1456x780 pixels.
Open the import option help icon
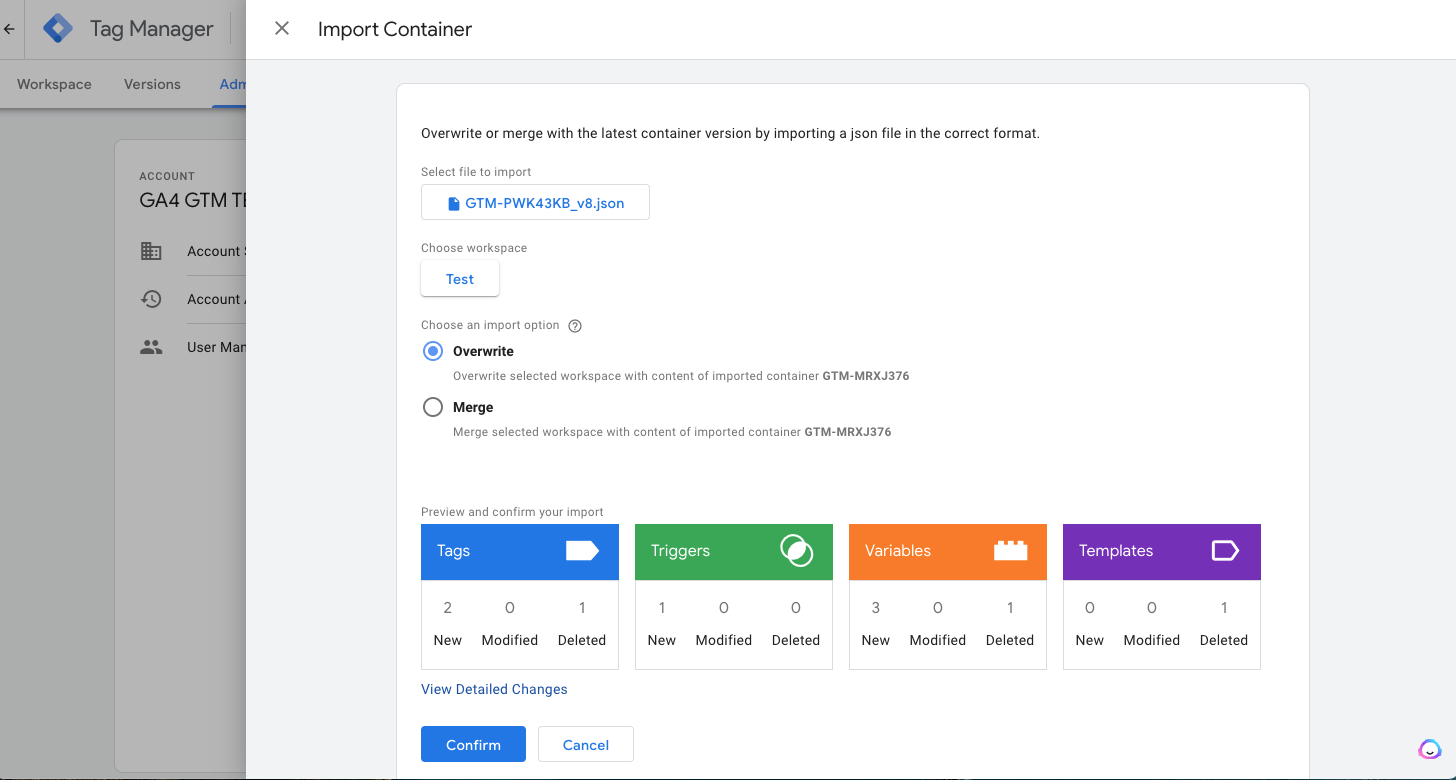tap(575, 326)
